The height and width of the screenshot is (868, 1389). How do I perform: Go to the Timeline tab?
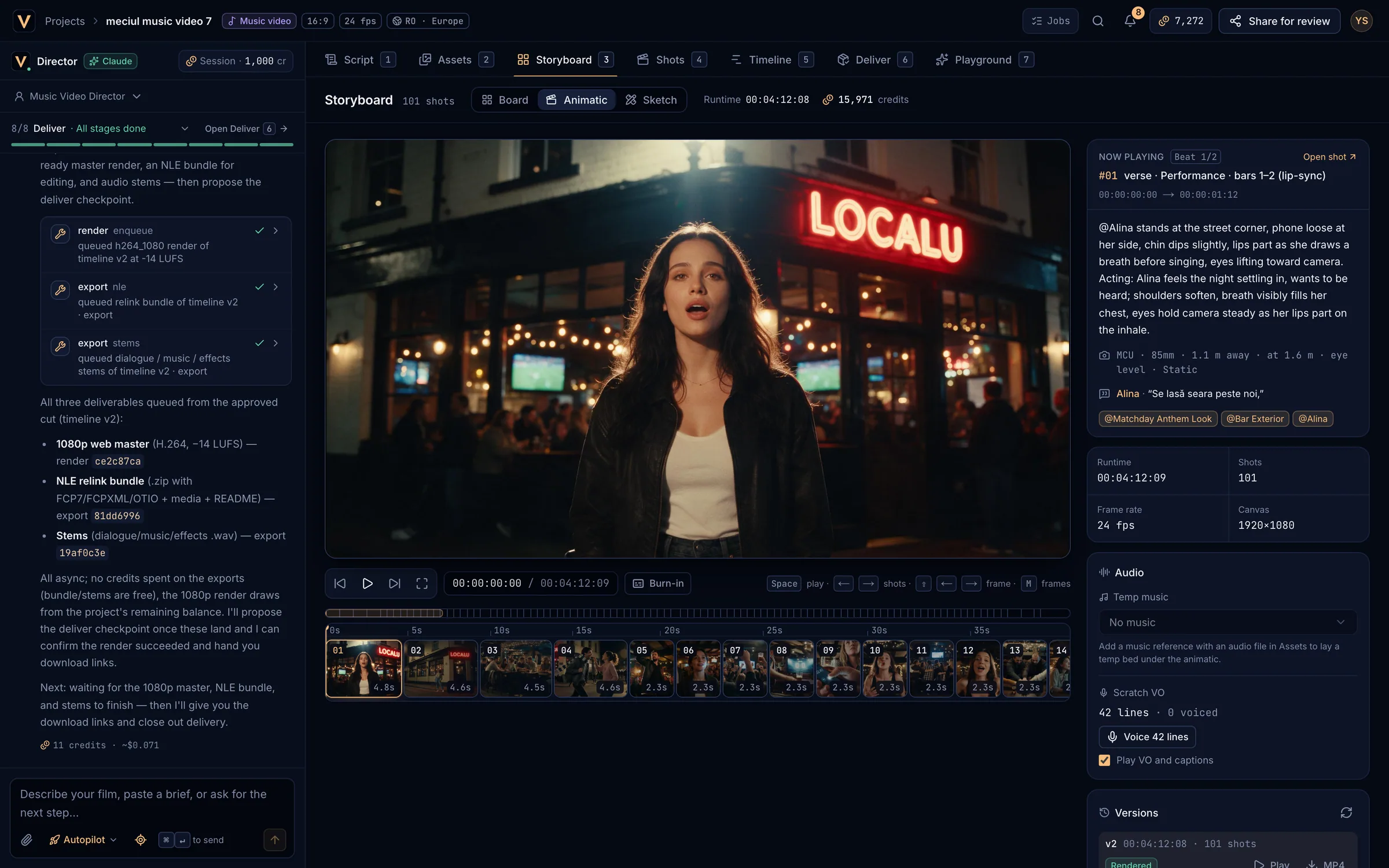pos(772,60)
